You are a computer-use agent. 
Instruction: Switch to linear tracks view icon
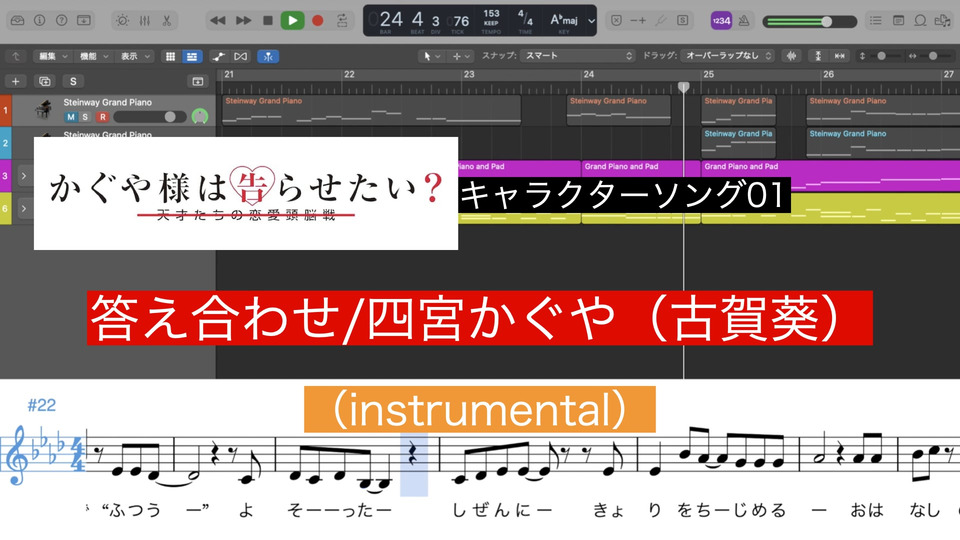tap(192, 56)
